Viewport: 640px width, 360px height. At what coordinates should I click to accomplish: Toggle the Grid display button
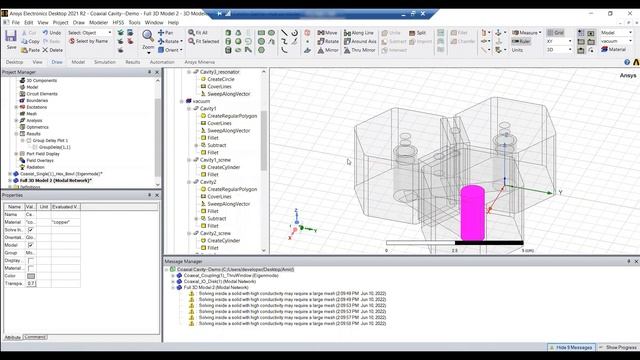555,33
